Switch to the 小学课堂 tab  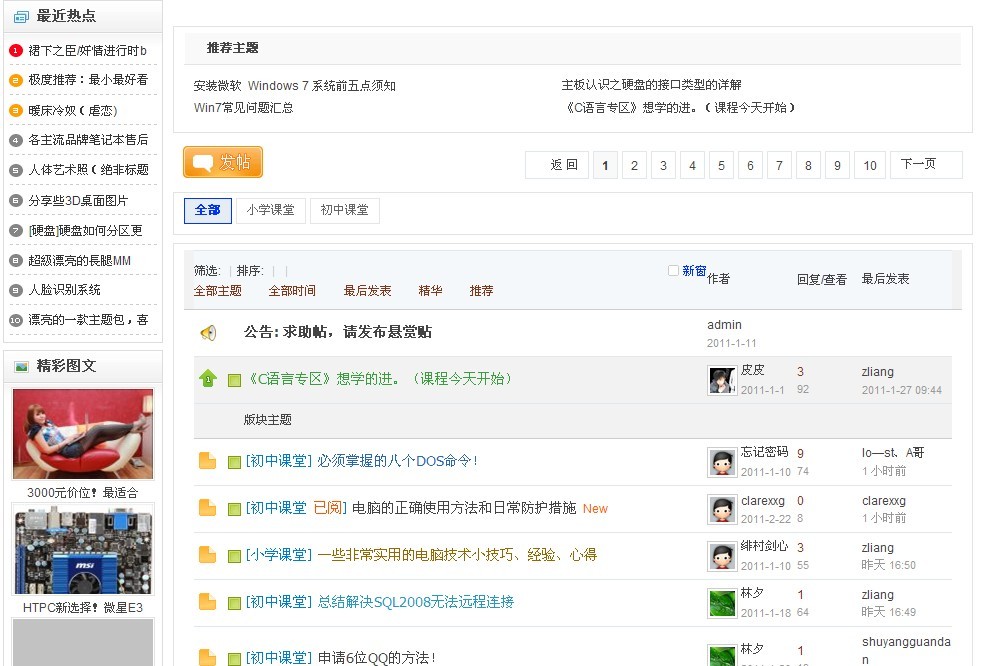tap(270, 211)
